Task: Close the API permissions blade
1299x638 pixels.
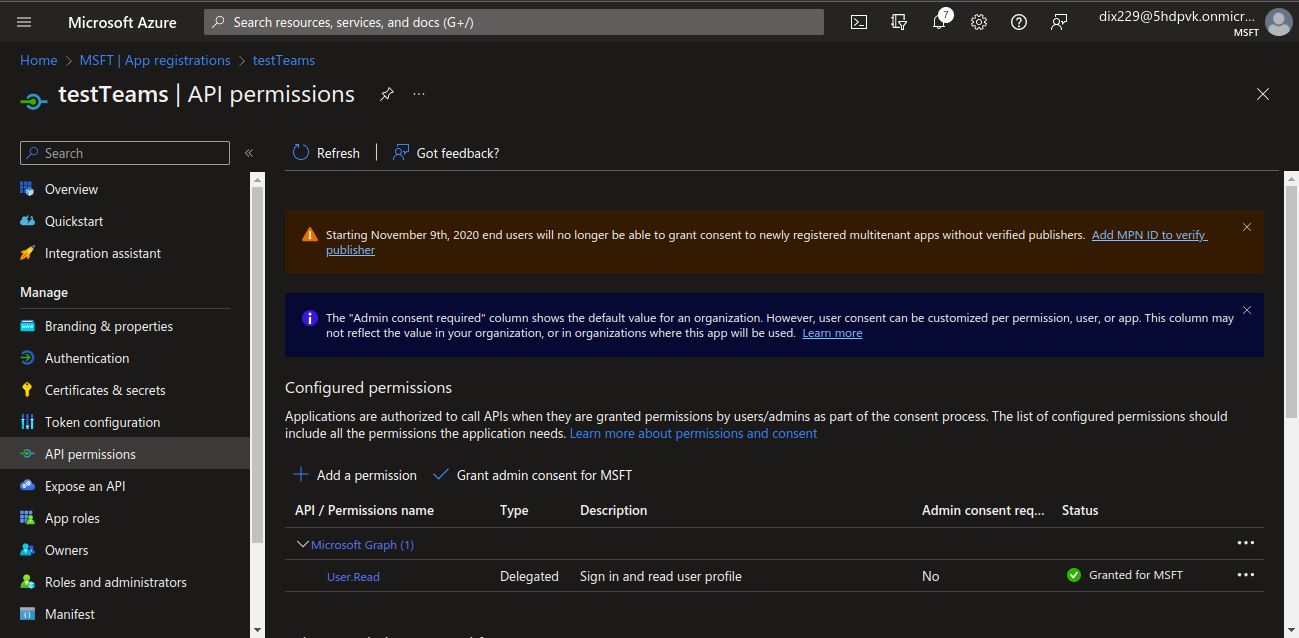Action: click(1263, 94)
